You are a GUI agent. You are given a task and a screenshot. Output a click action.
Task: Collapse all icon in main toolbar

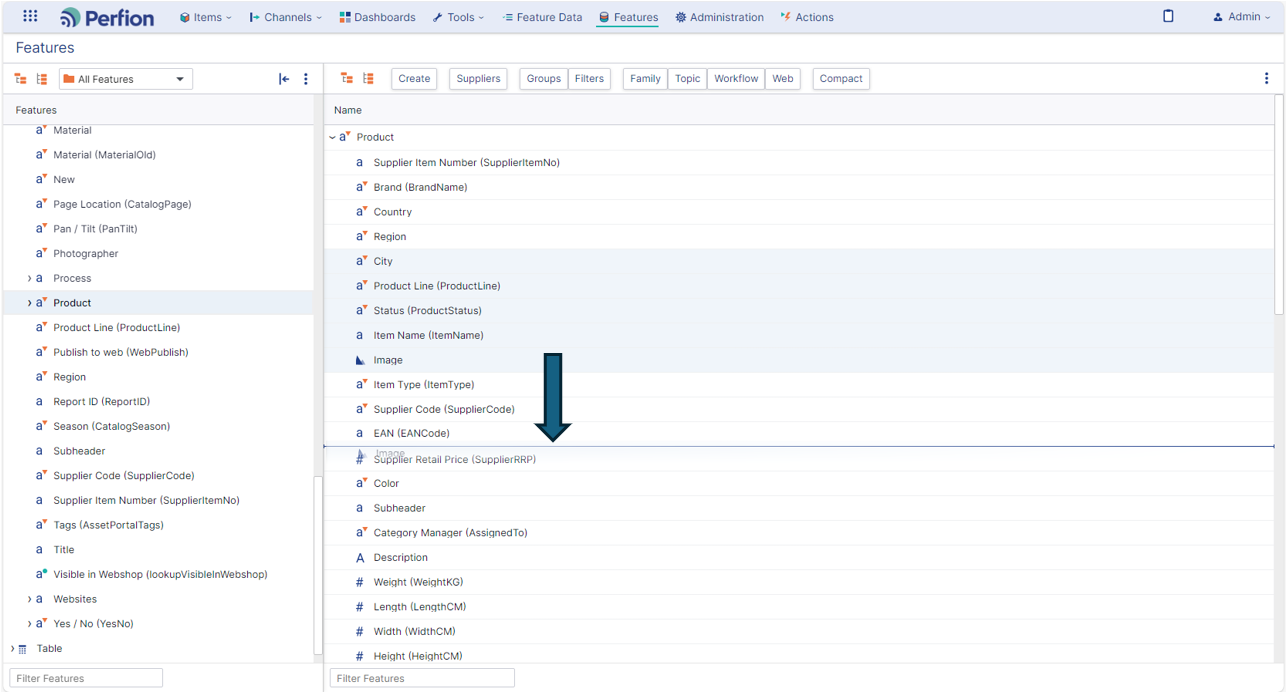(x=369, y=78)
